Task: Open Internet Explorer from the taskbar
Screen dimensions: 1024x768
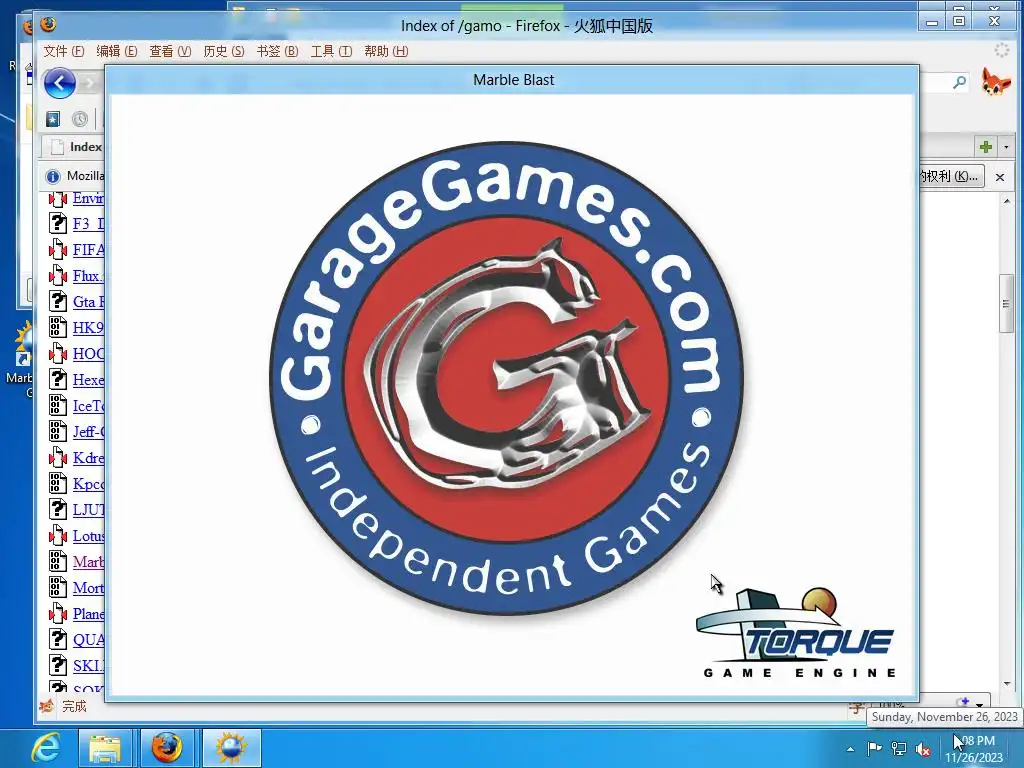Action: (x=46, y=748)
